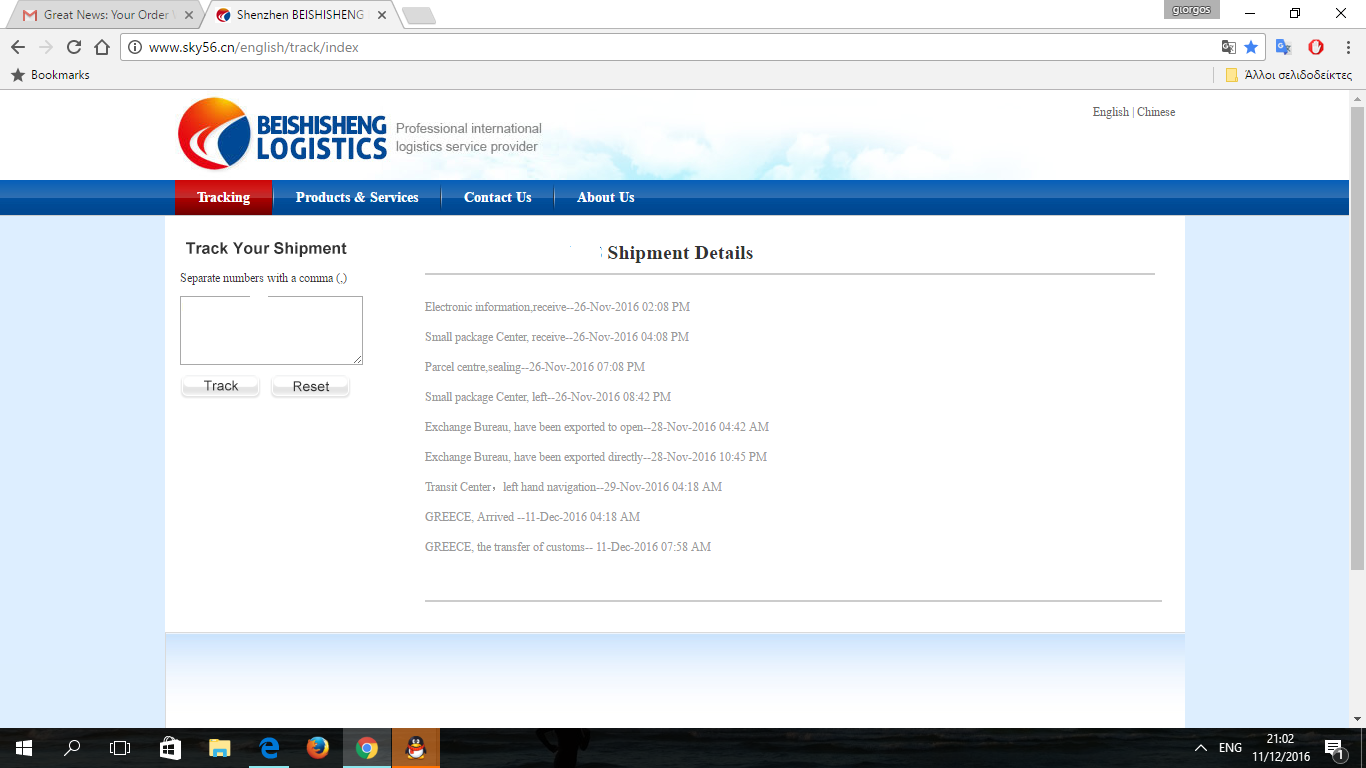
Task: Click 'Transit Center, left hand navigation' entry
Action: click(573, 487)
